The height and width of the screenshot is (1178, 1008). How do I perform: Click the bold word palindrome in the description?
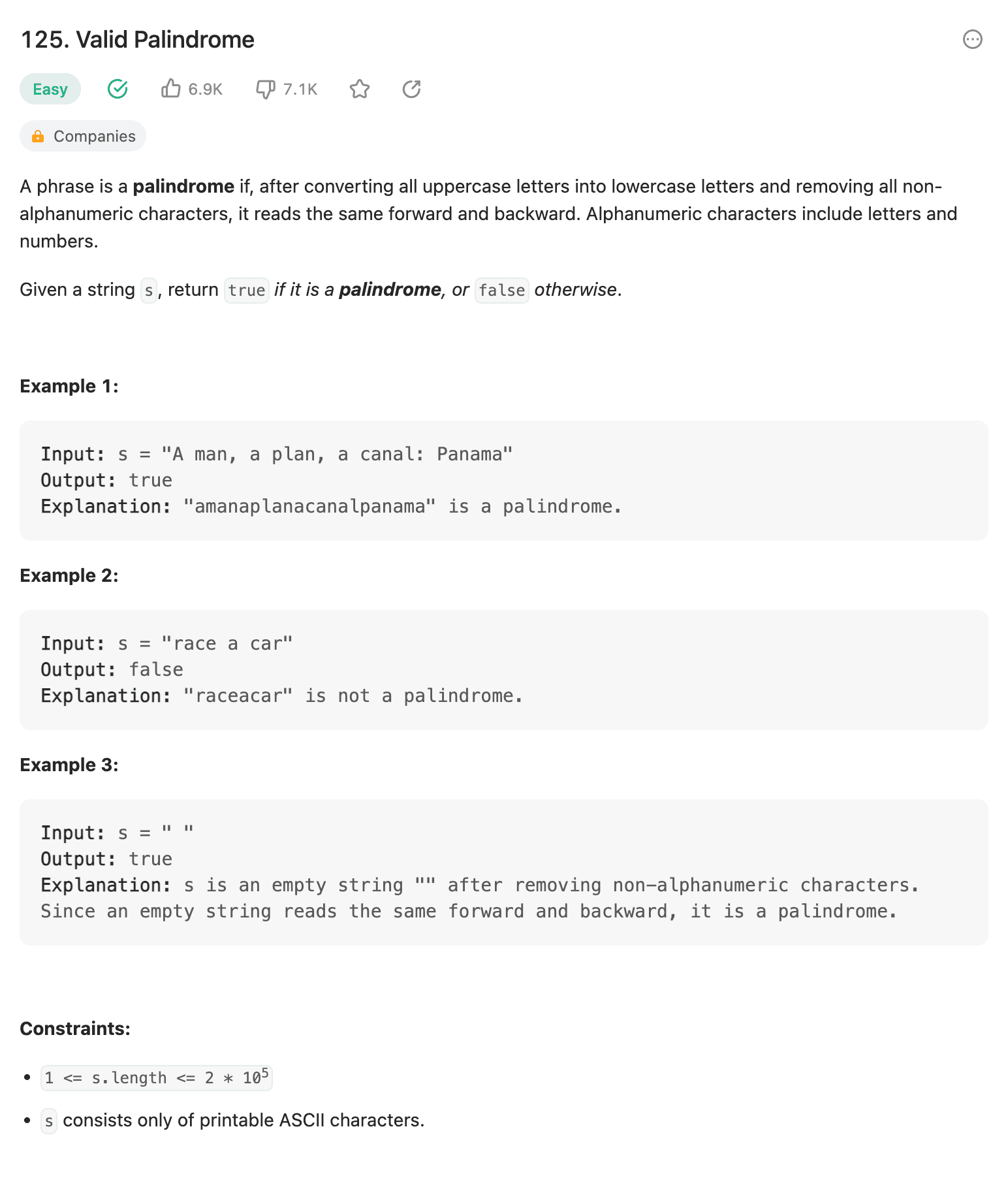click(x=183, y=187)
